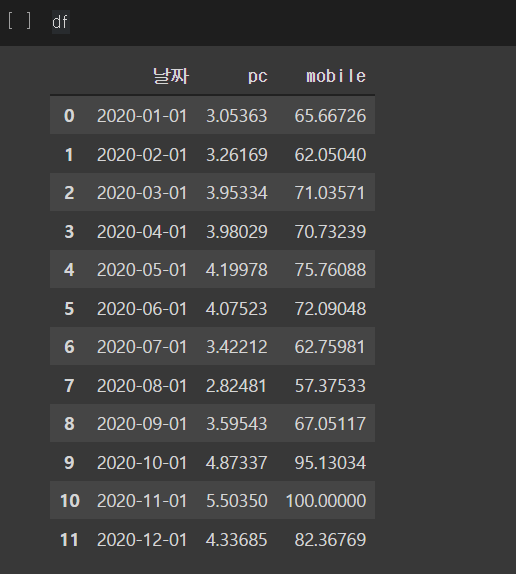Select the 'mobile' column header
This screenshot has height=574, width=516.
coord(336,76)
